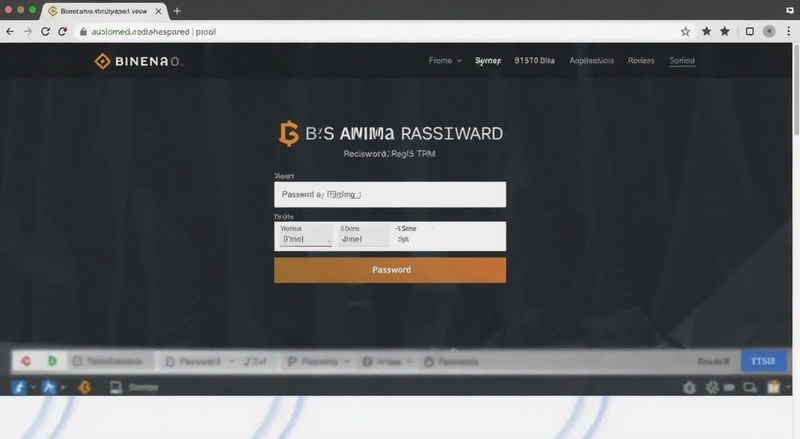The image size is (800, 439).
Task: Go forward using browser forward arrow
Action: click(28, 32)
